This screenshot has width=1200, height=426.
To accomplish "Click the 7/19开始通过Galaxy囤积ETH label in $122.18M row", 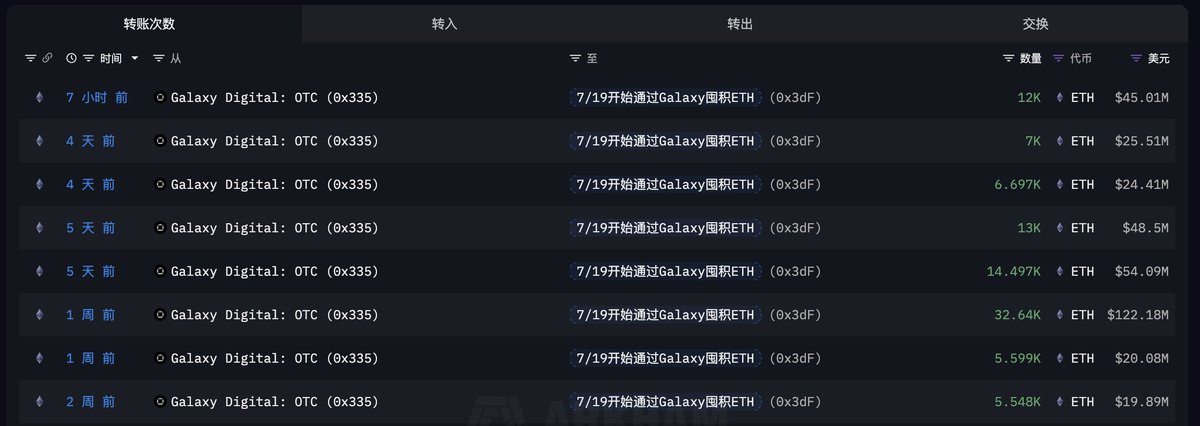I will pos(665,315).
